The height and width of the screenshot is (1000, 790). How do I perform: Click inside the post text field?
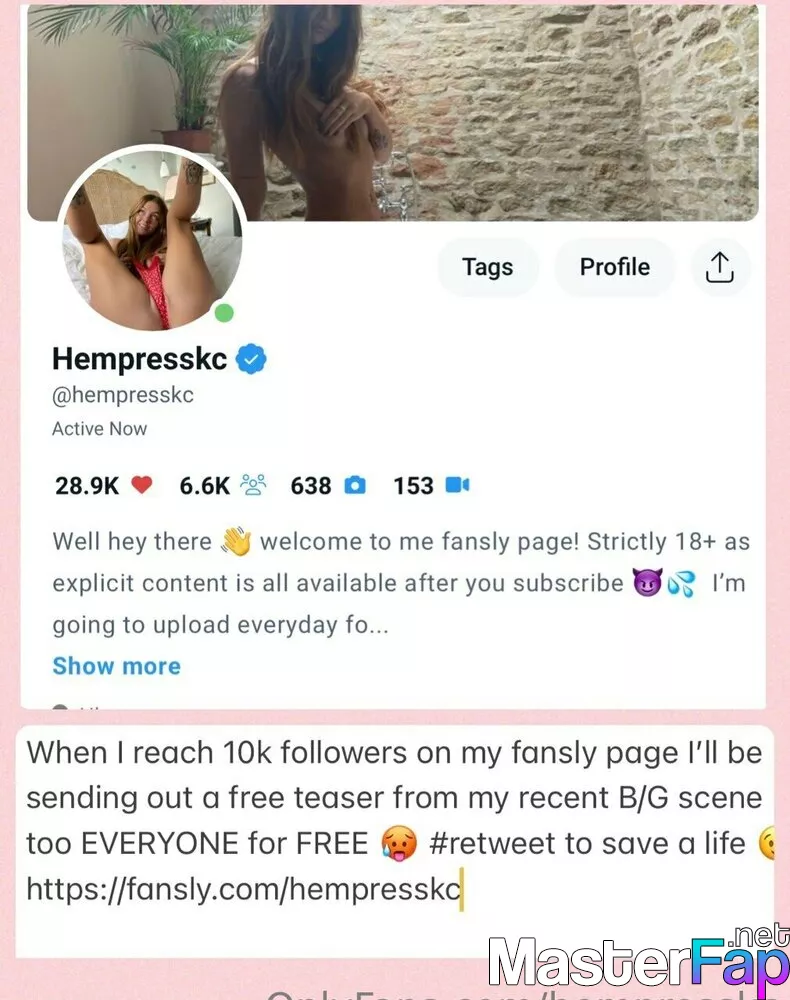click(395, 841)
